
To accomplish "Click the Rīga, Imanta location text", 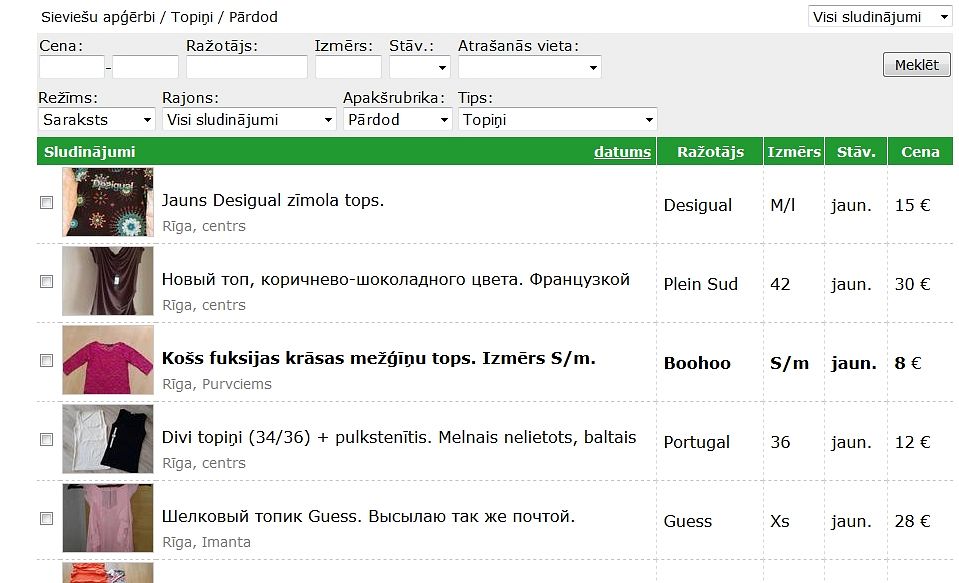I will (206, 542).
